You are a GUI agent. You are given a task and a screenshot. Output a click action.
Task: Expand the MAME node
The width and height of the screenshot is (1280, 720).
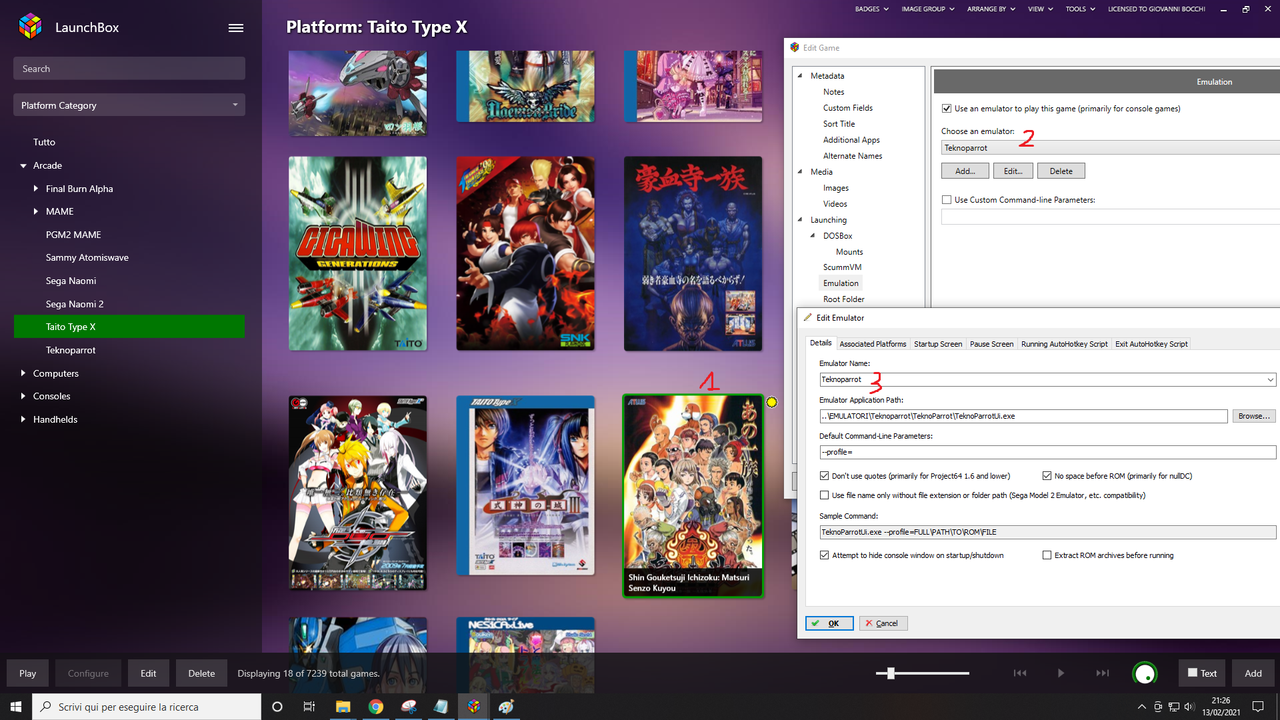coord(36,212)
